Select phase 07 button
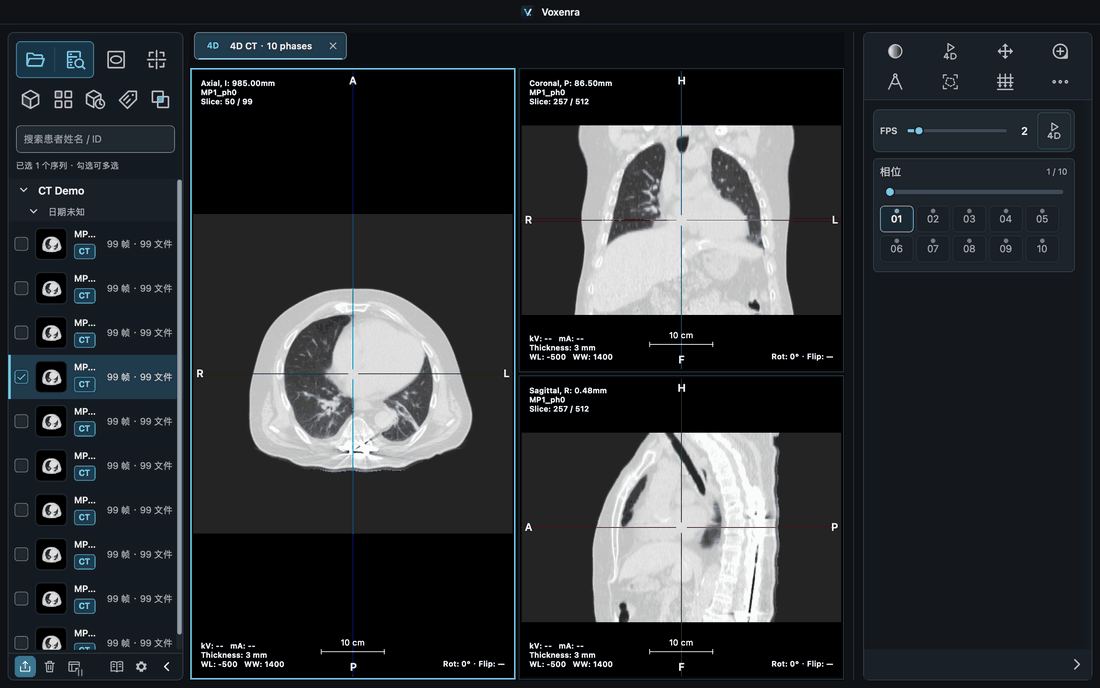The image size is (1100, 688). (932, 248)
